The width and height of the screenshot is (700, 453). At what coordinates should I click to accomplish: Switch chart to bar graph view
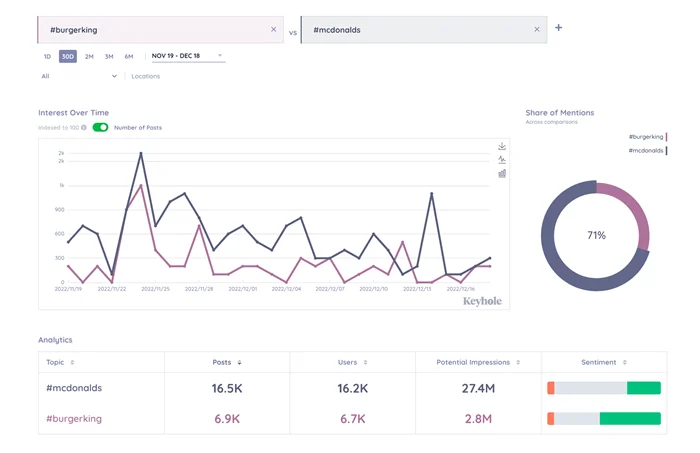point(502,173)
